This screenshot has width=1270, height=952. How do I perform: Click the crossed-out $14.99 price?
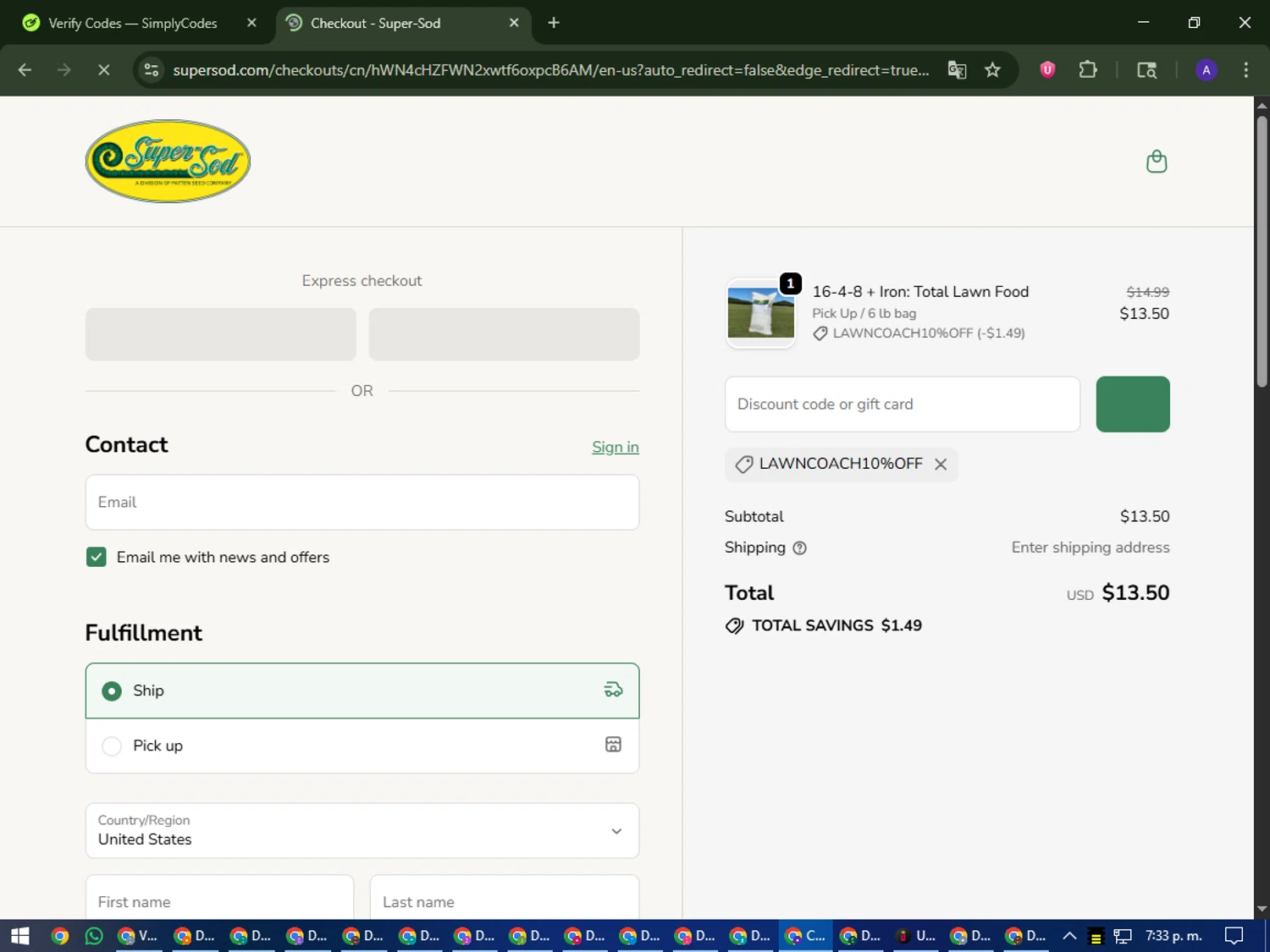[x=1147, y=292]
